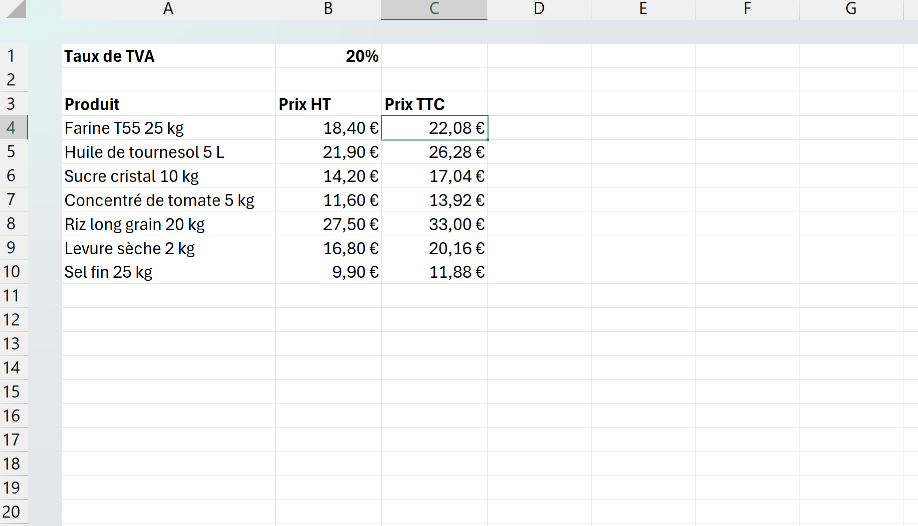Screen dimensions: 918x526
Task: Click the 11,60 € price cell
Action: (328, 200)
